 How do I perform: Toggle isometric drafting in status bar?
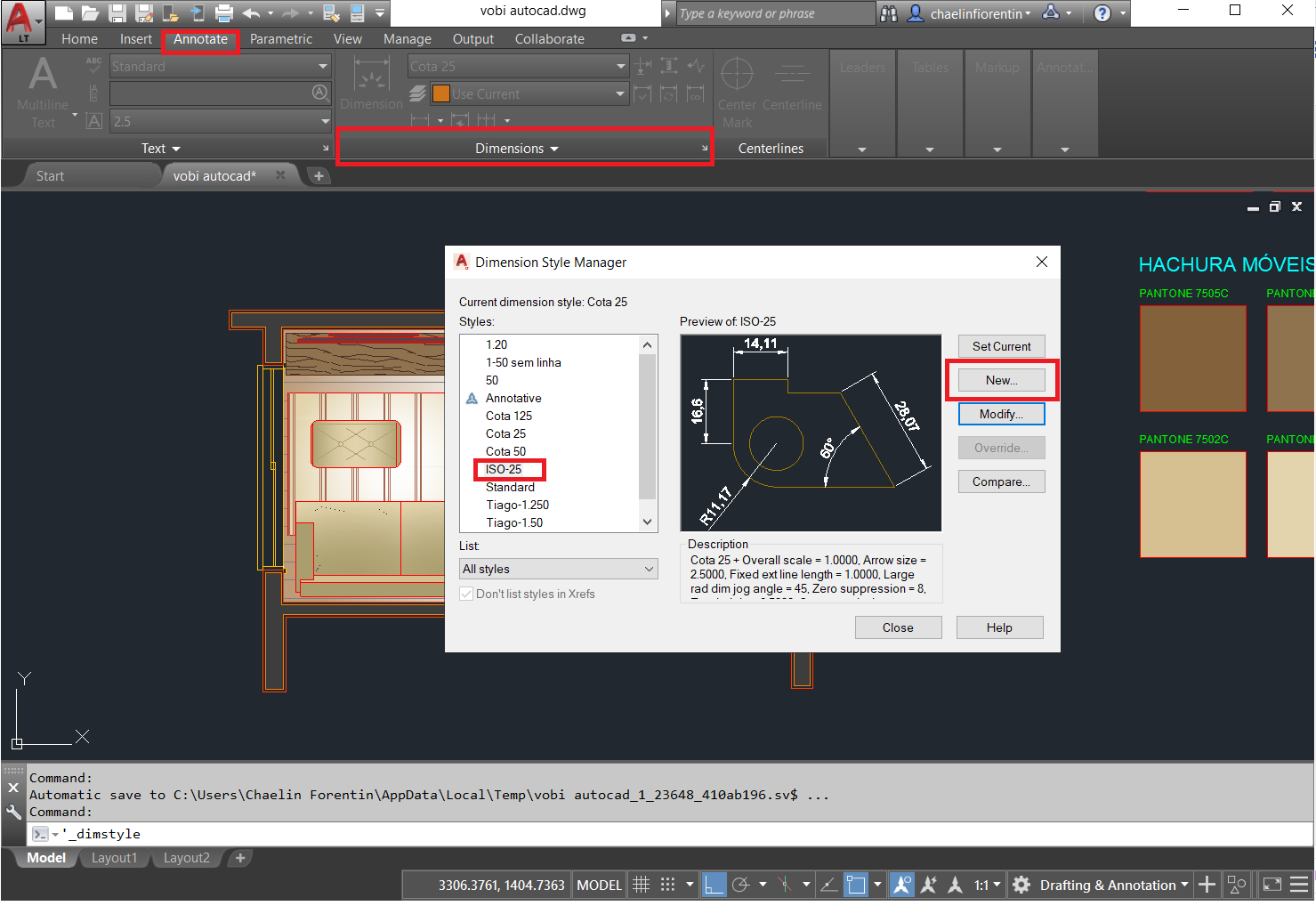click(784, 885)
